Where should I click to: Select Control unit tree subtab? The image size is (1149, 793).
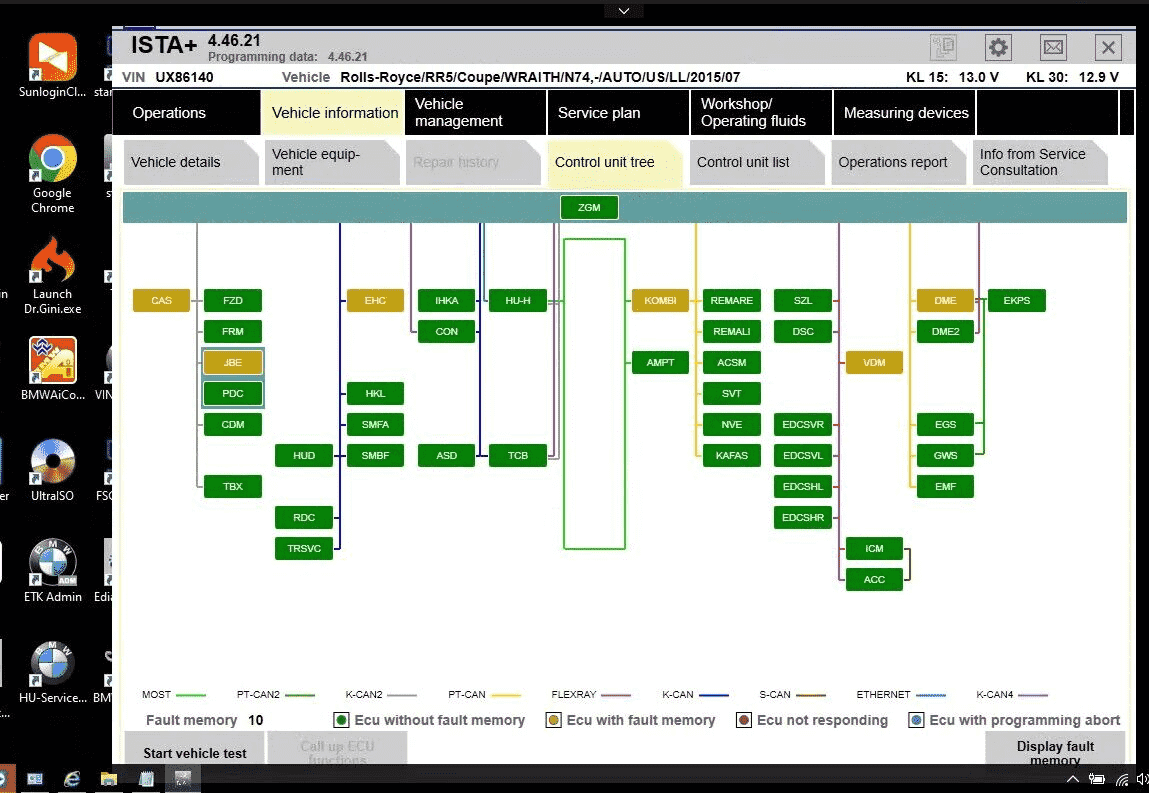click(x=615, y=162)
